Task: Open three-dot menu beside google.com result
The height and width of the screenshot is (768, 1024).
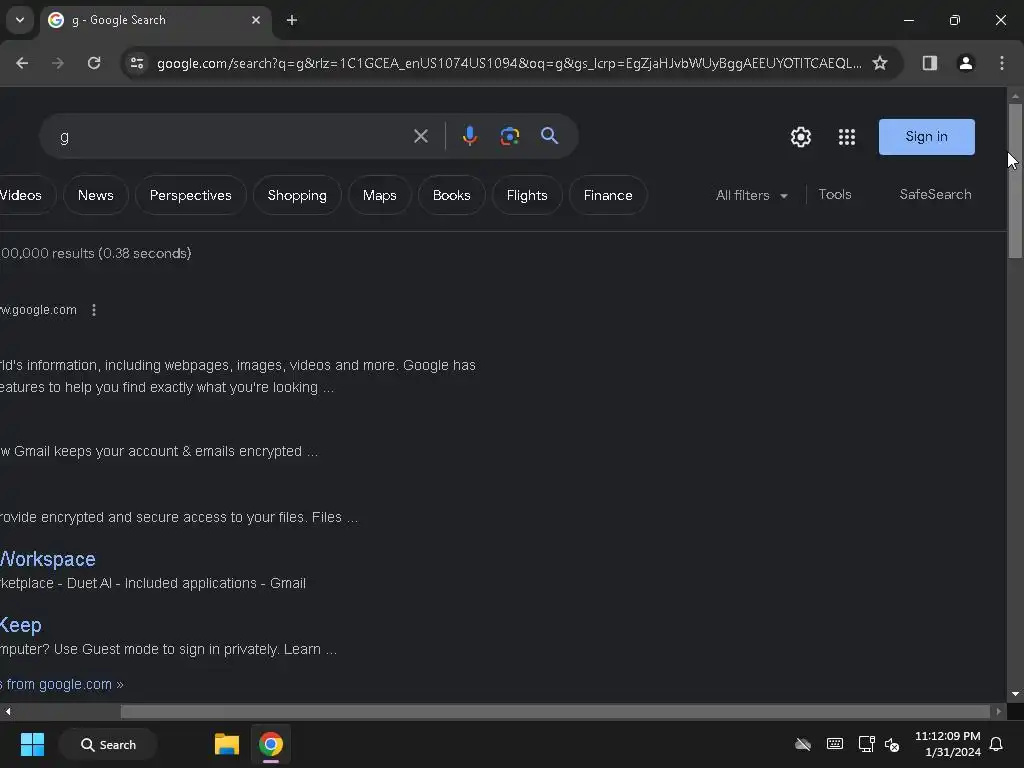Action: 94,310
